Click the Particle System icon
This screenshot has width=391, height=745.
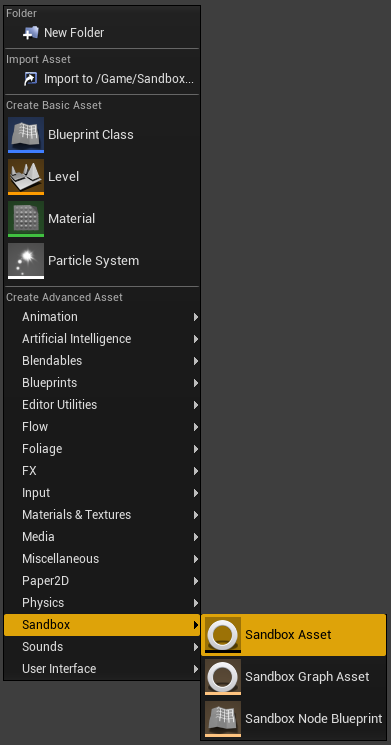tap(26, 261)
